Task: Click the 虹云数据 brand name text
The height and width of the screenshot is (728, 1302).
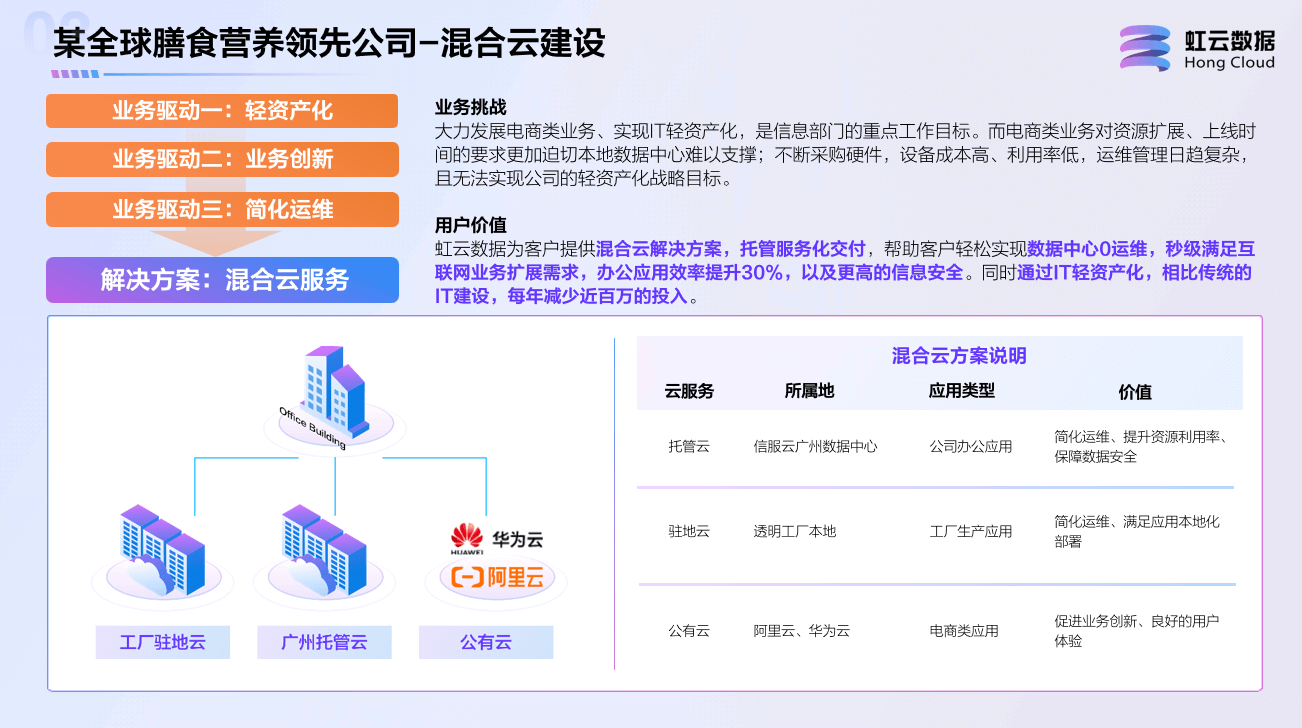Action: tap(1230, 41)
